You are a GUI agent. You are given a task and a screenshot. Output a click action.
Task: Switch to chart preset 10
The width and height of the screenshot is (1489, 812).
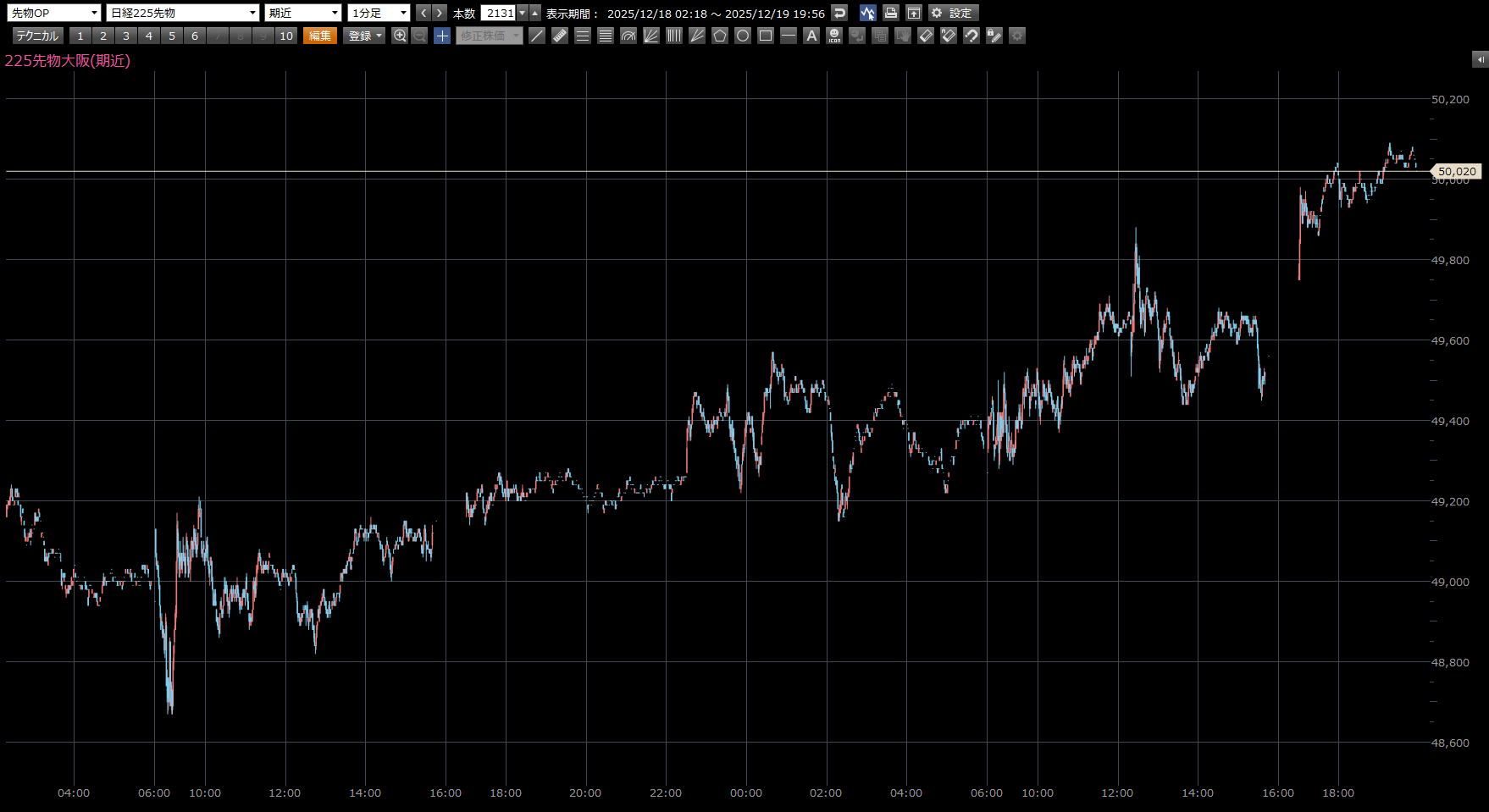(286, 36)
